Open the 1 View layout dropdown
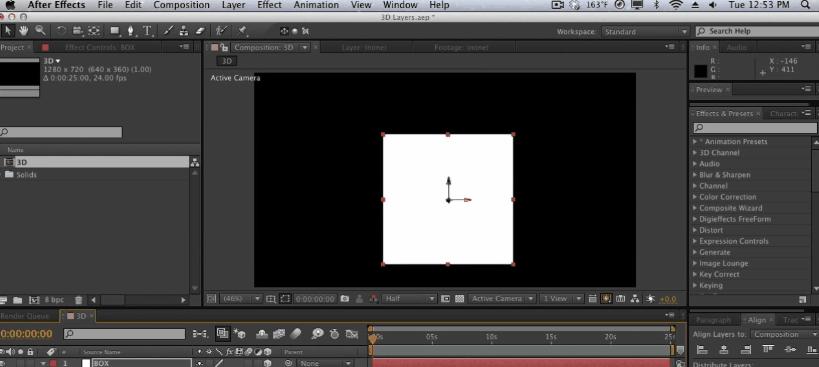The height and width of the screenshot is (367, 819). point(561,299)
